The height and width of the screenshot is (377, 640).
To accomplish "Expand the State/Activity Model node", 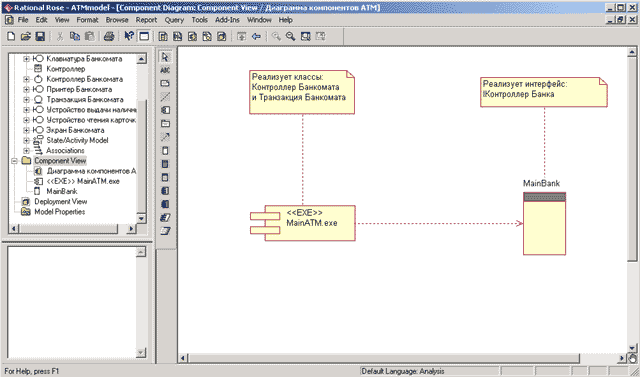I will [26, 140].
